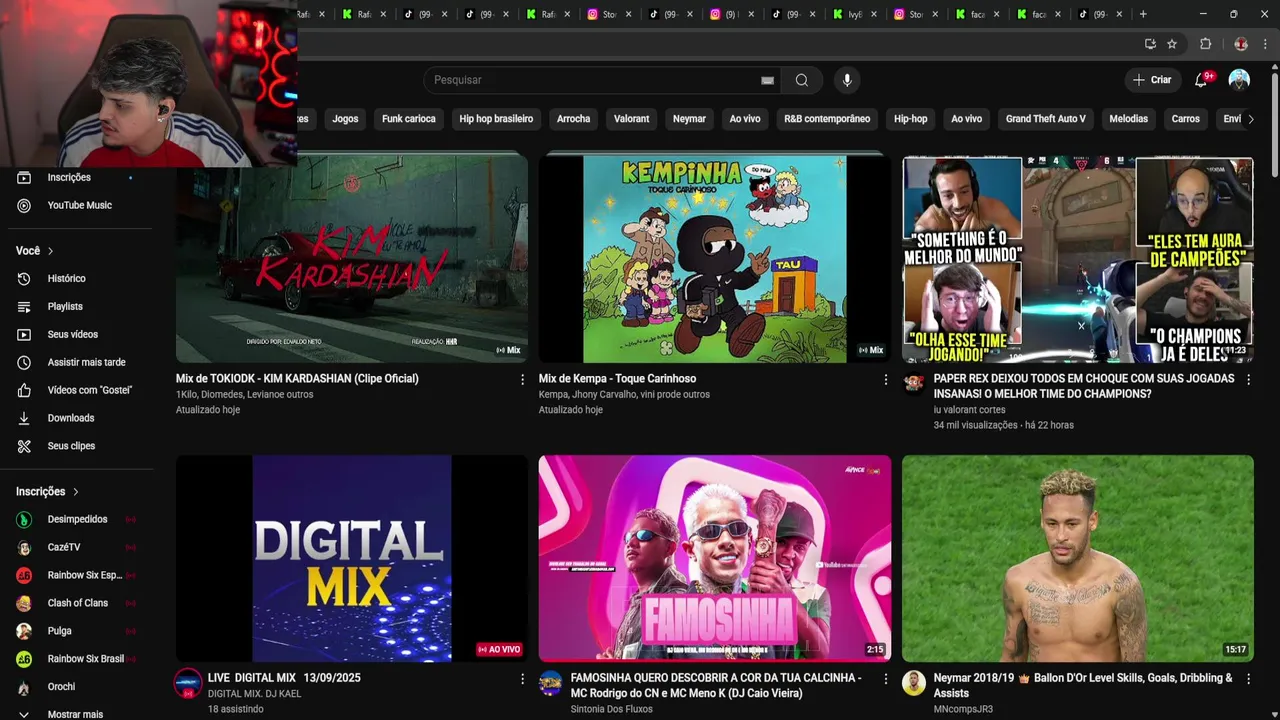
Task: Select the Funk carioca filter chip
Action: [409, 119]
